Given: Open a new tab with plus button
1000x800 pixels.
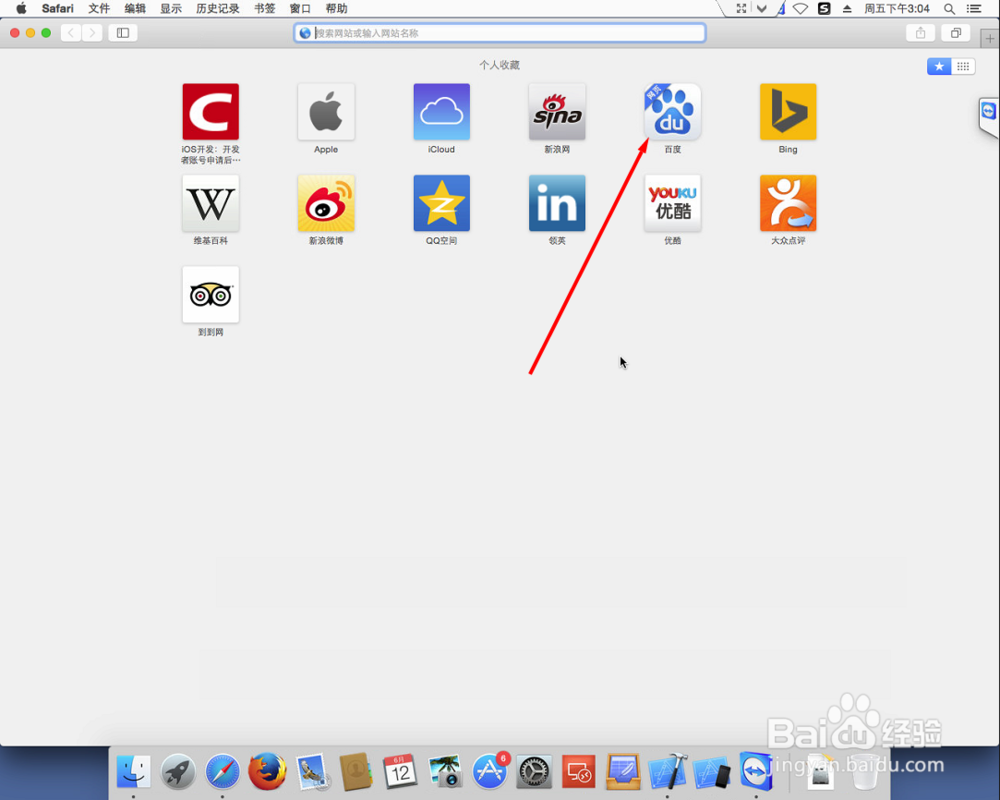Looking at the screenshot, I should click(x=990, y=38).
